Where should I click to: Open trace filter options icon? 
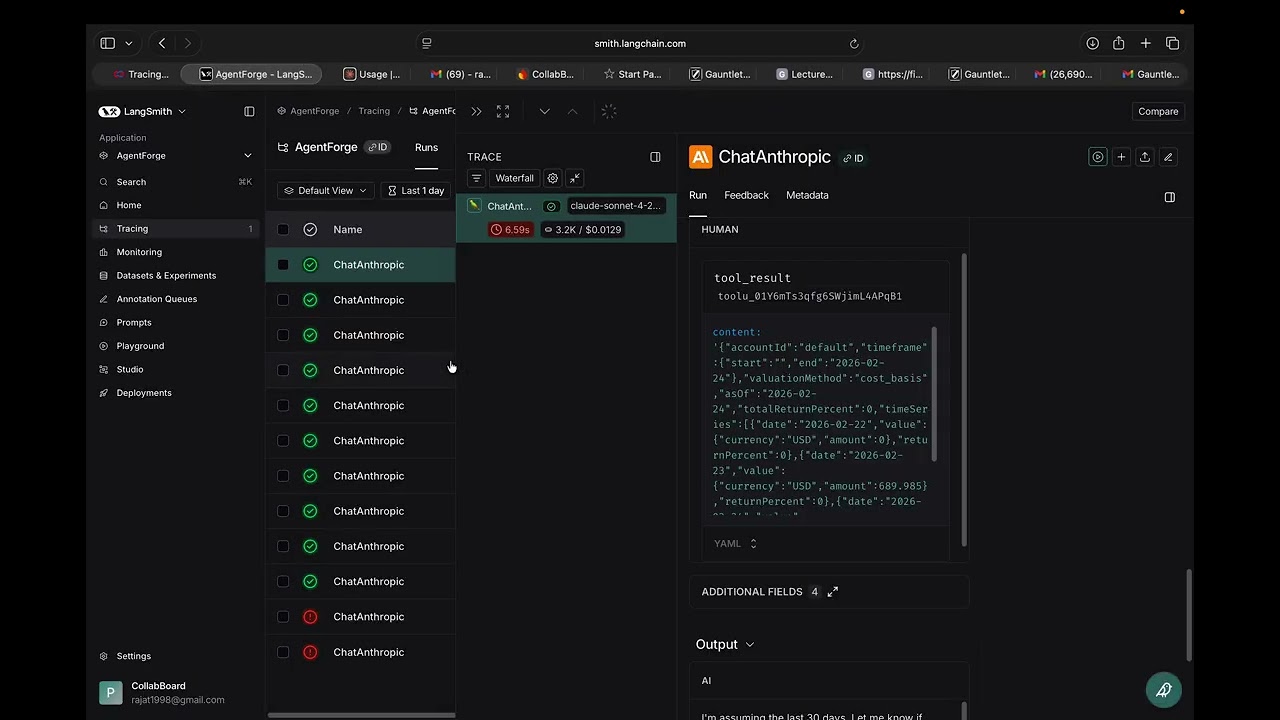(x=476, y=178)
